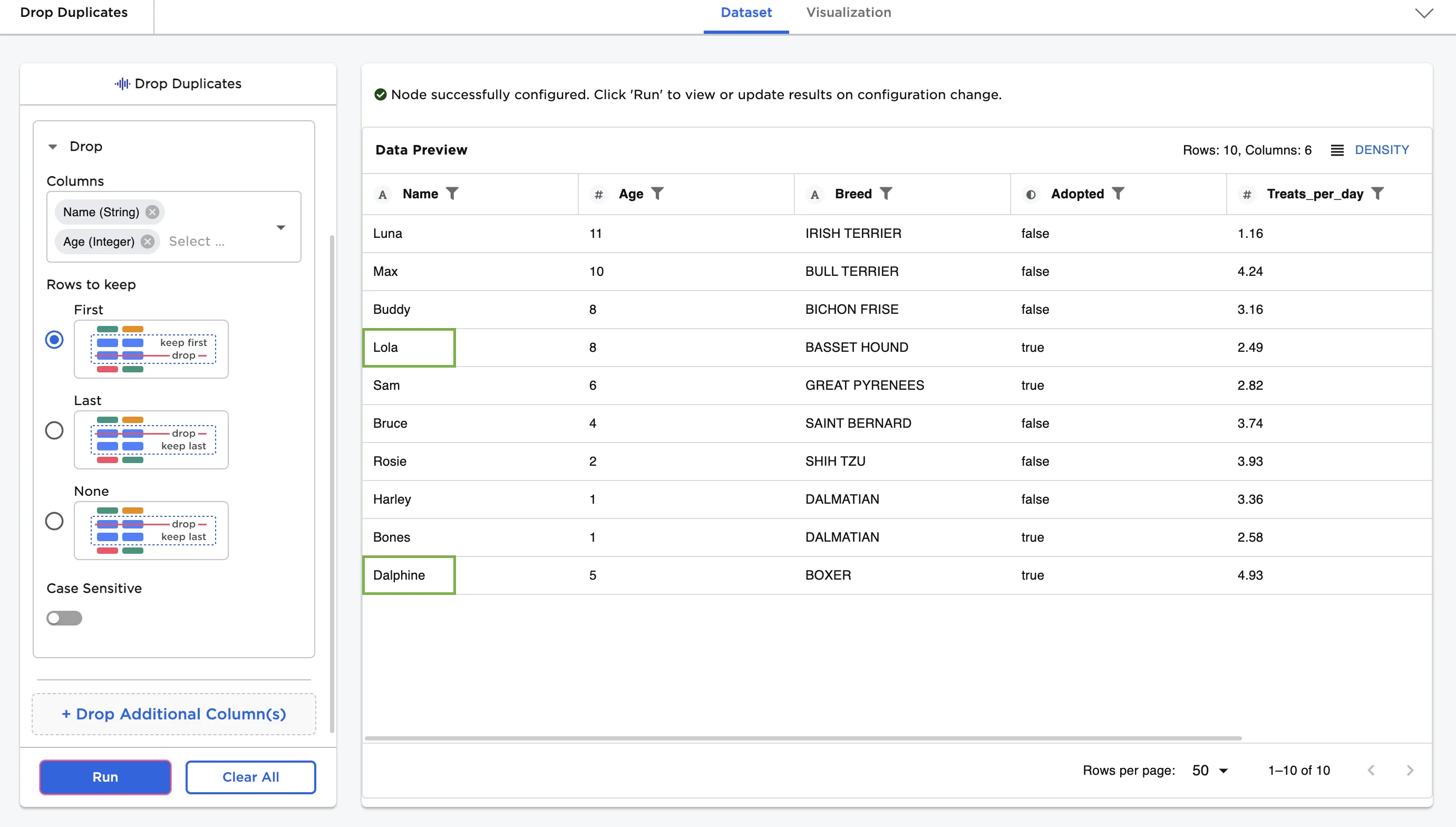The image size is (1456, 827).
Task: Click the Treats_per_day filter icon
Action: click(1377, 194)
